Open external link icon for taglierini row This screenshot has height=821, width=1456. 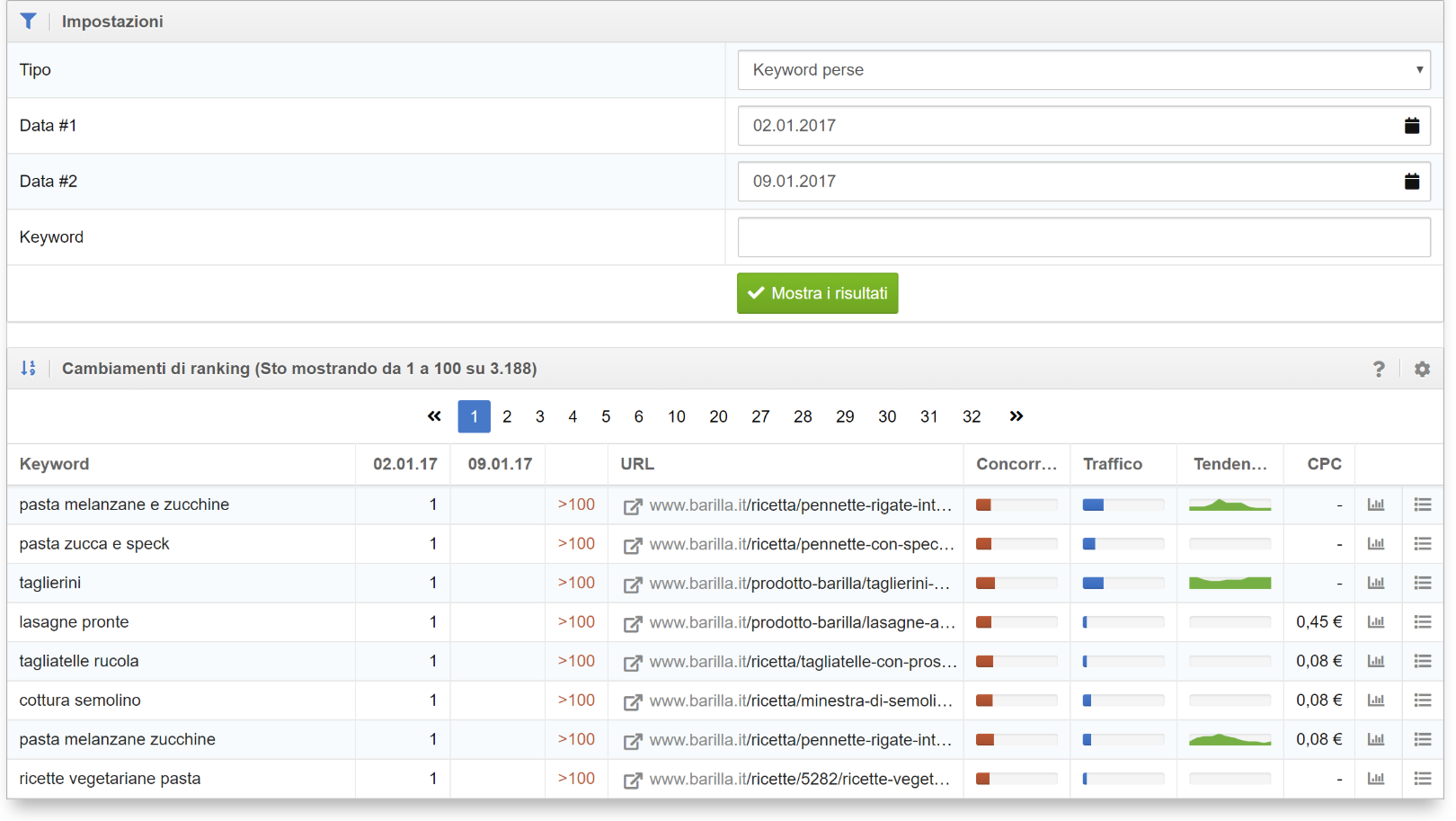633,585
